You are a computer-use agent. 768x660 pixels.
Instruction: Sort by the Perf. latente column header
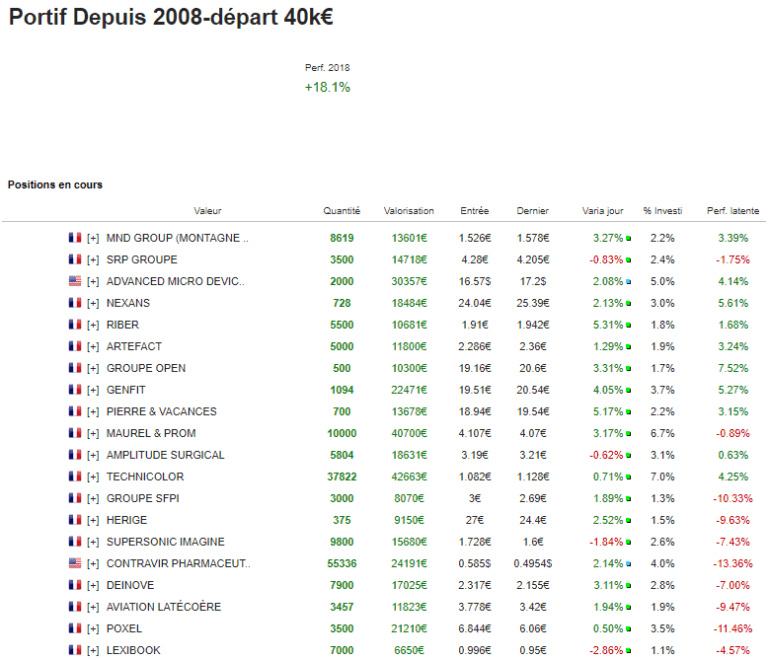(732, 211)
